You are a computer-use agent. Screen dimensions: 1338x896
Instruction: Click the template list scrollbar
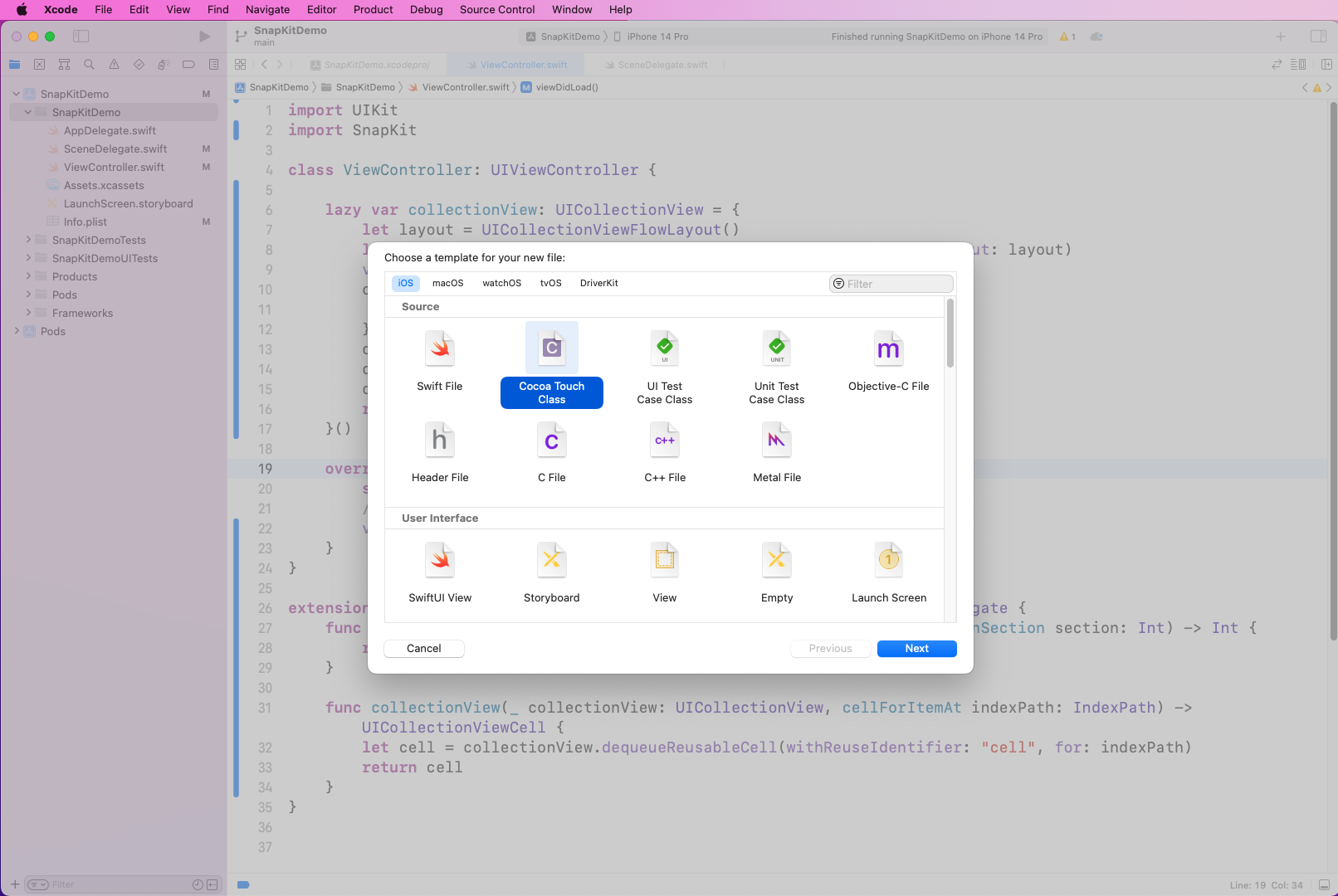[x=950, y=334]
